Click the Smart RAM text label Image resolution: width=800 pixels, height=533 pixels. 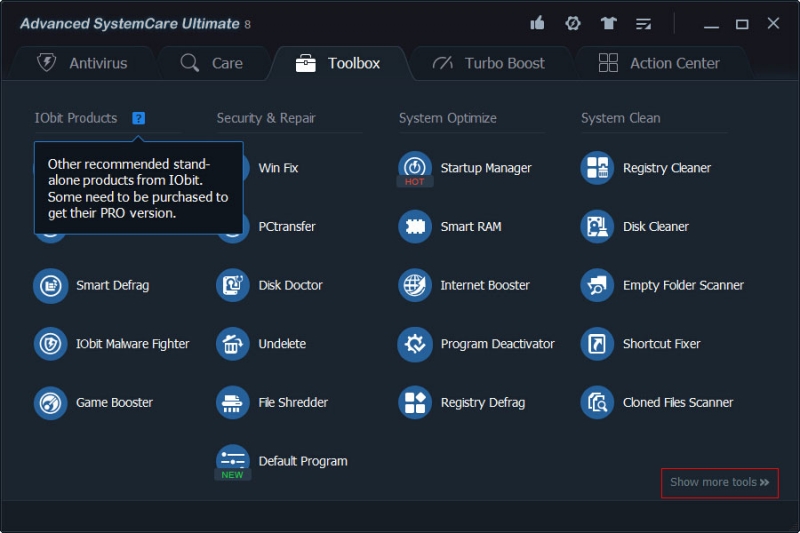coord(471,226)
